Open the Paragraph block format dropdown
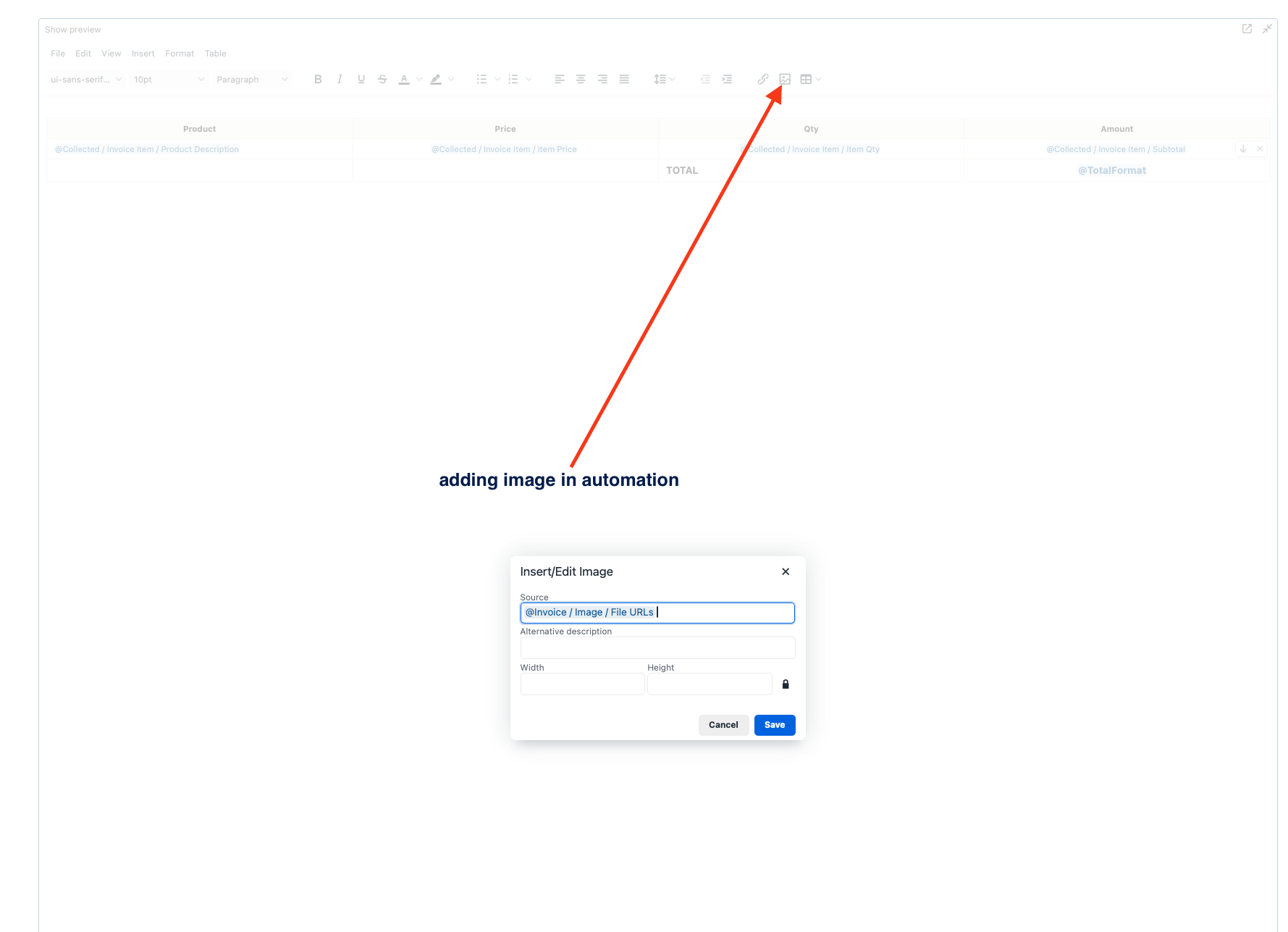 [x=252, y=80]
